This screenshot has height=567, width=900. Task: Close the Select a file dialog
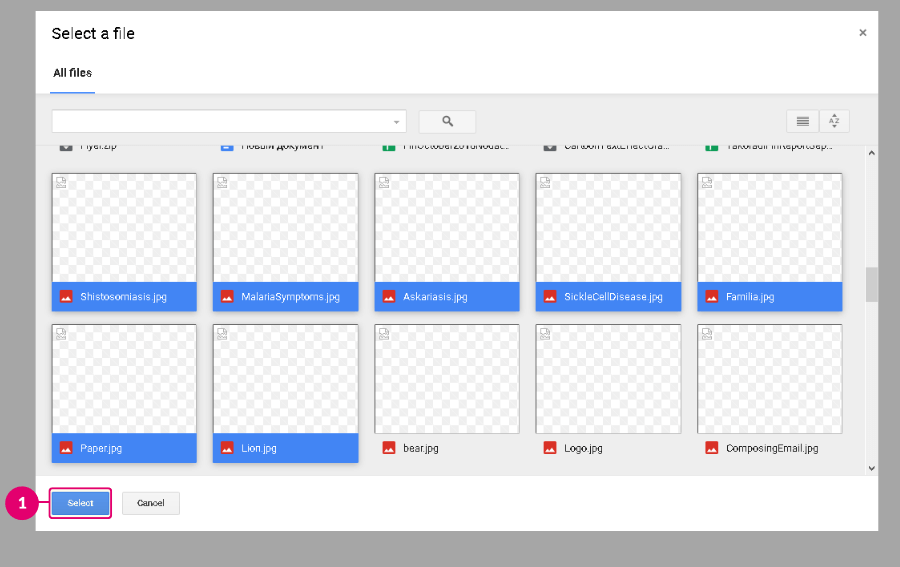862,33
